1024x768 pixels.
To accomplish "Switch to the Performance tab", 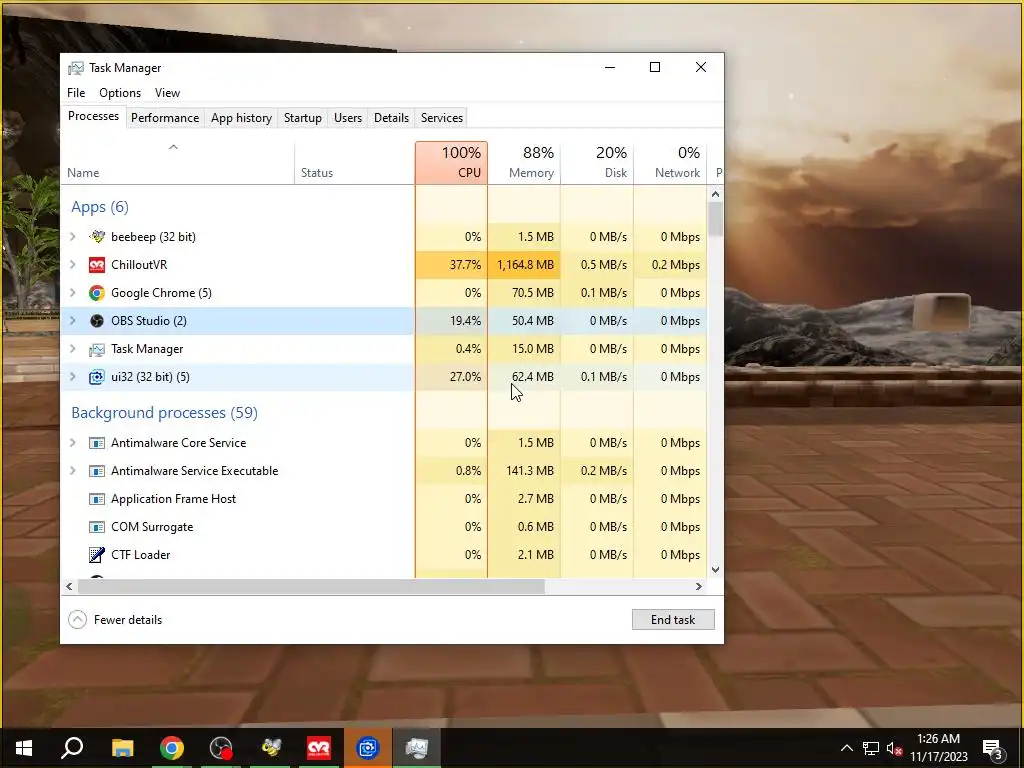I will coord(165,118).
